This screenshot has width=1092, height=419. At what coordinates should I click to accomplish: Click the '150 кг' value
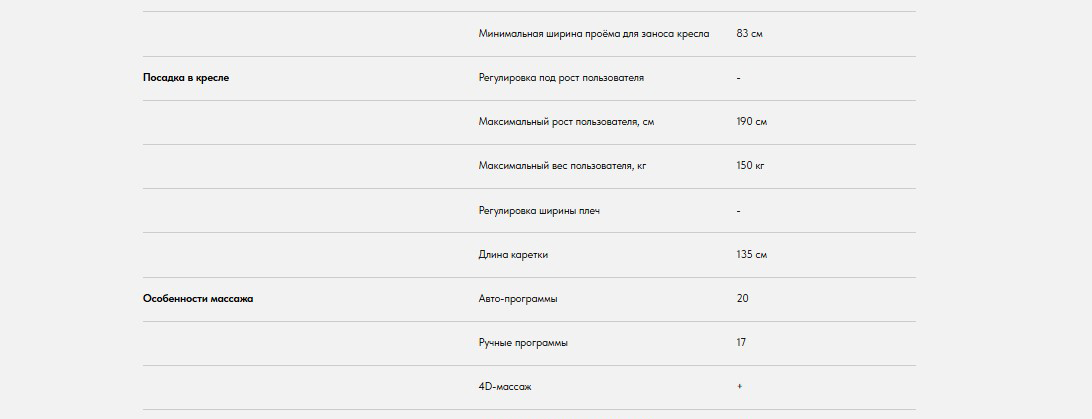click(x=750, y=166)
